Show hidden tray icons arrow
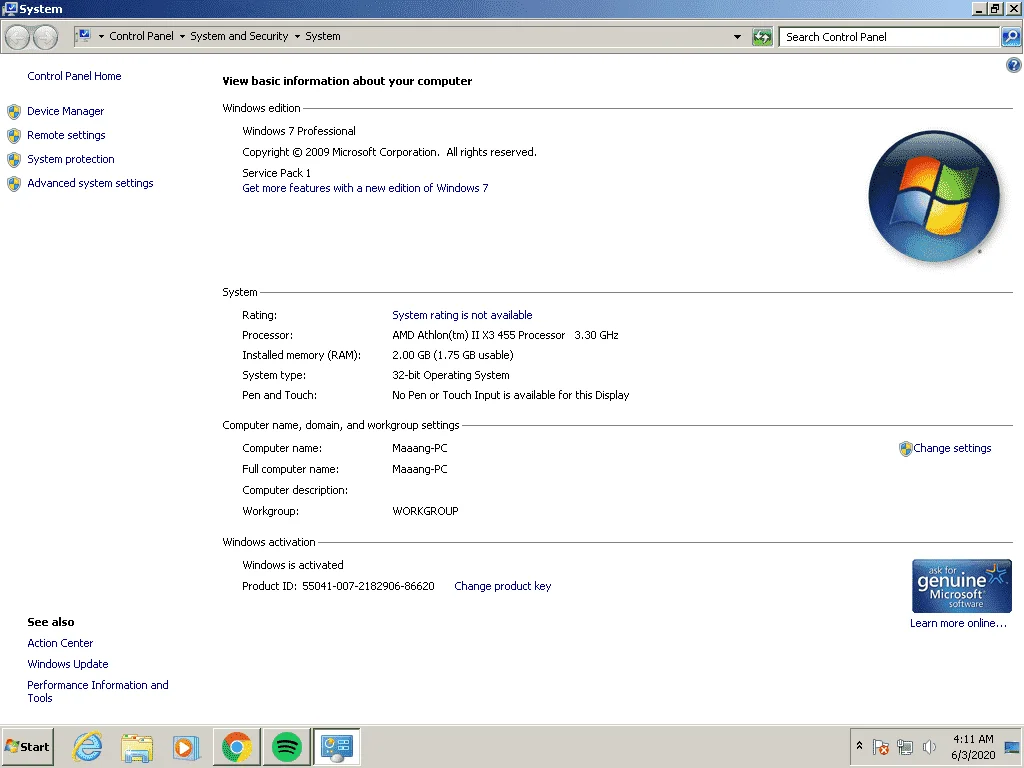This screenshot has height=768, width=1024. [x=859, y=746]
